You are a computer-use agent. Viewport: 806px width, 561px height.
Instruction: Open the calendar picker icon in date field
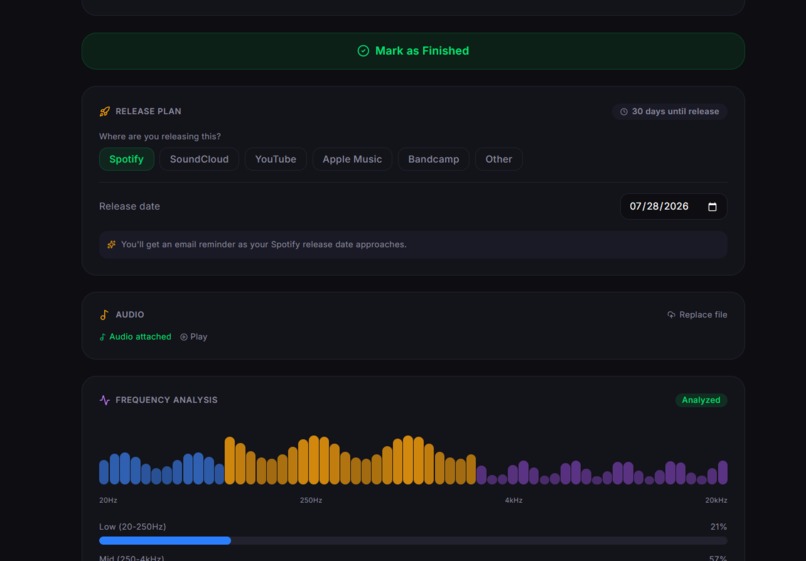tap(712, 207)
